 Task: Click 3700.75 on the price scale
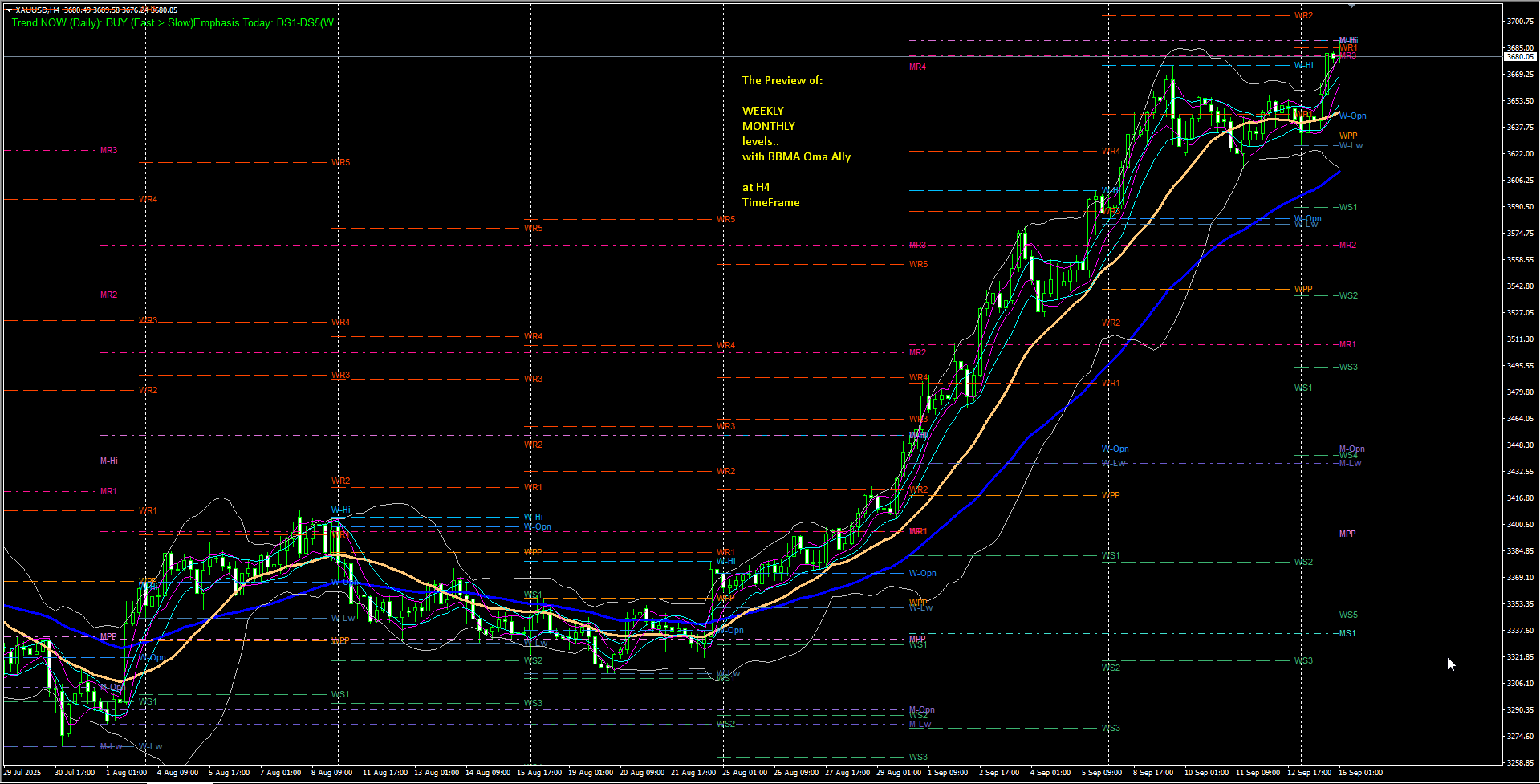click(1520, 21)
